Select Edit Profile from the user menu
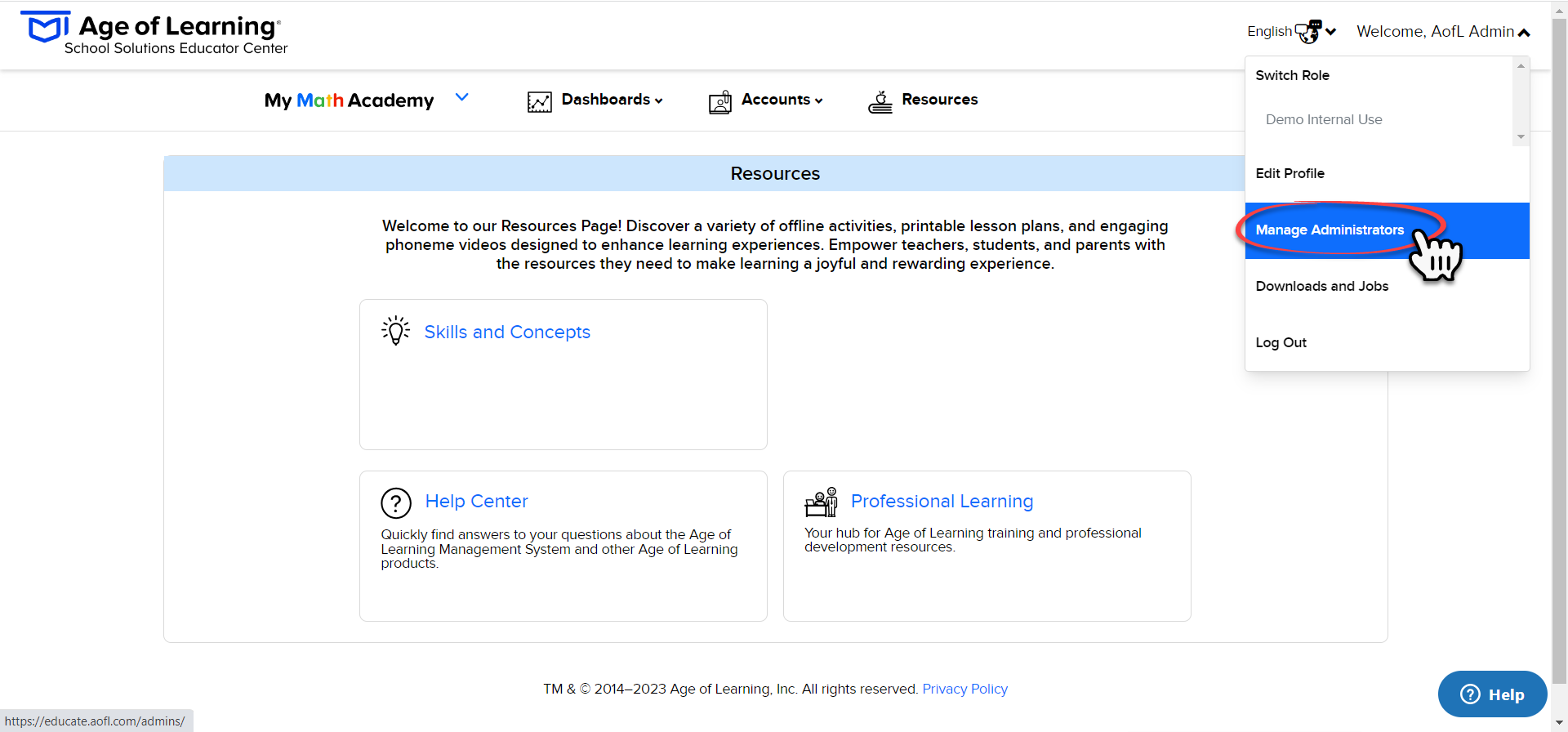Screen dimensions: 1568x732 [x=1387, y=174]
